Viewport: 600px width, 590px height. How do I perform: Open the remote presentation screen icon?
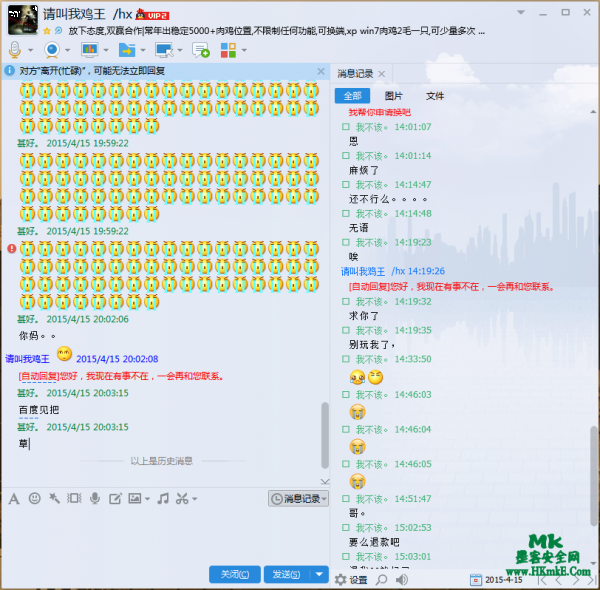point(89,50)
